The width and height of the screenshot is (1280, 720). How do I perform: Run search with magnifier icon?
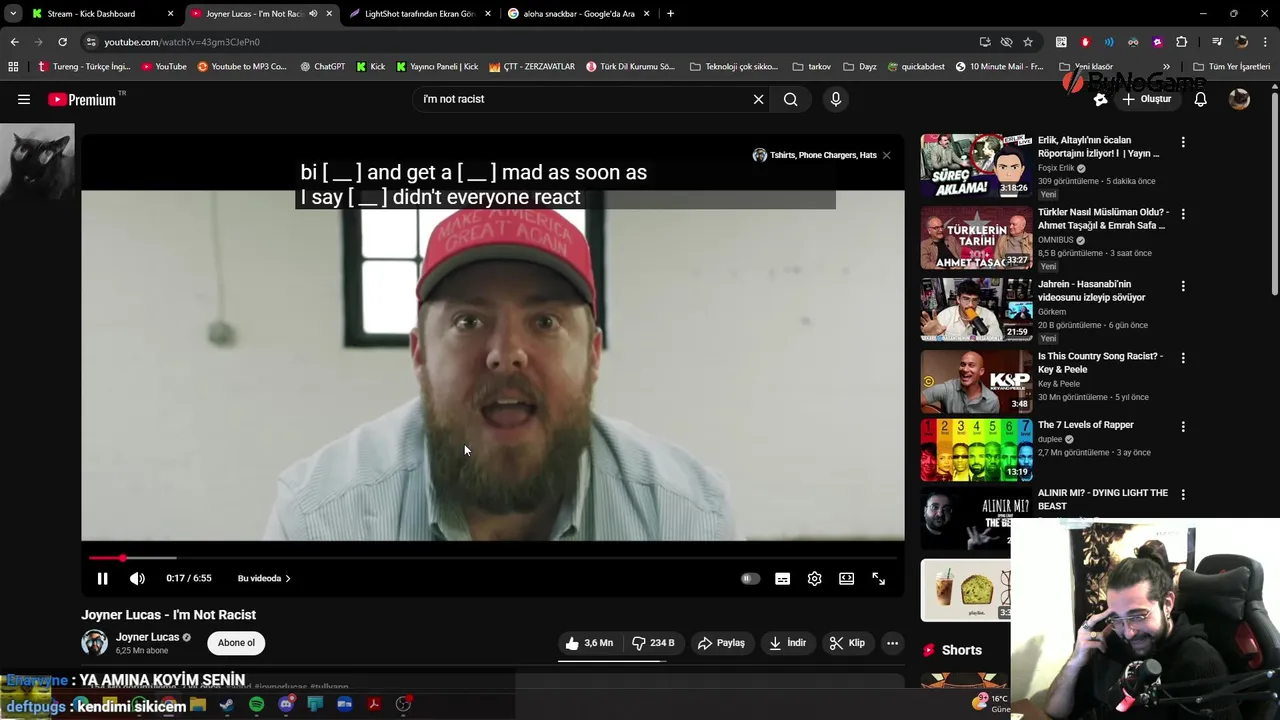pyautogui.click(x=790, y=99)
